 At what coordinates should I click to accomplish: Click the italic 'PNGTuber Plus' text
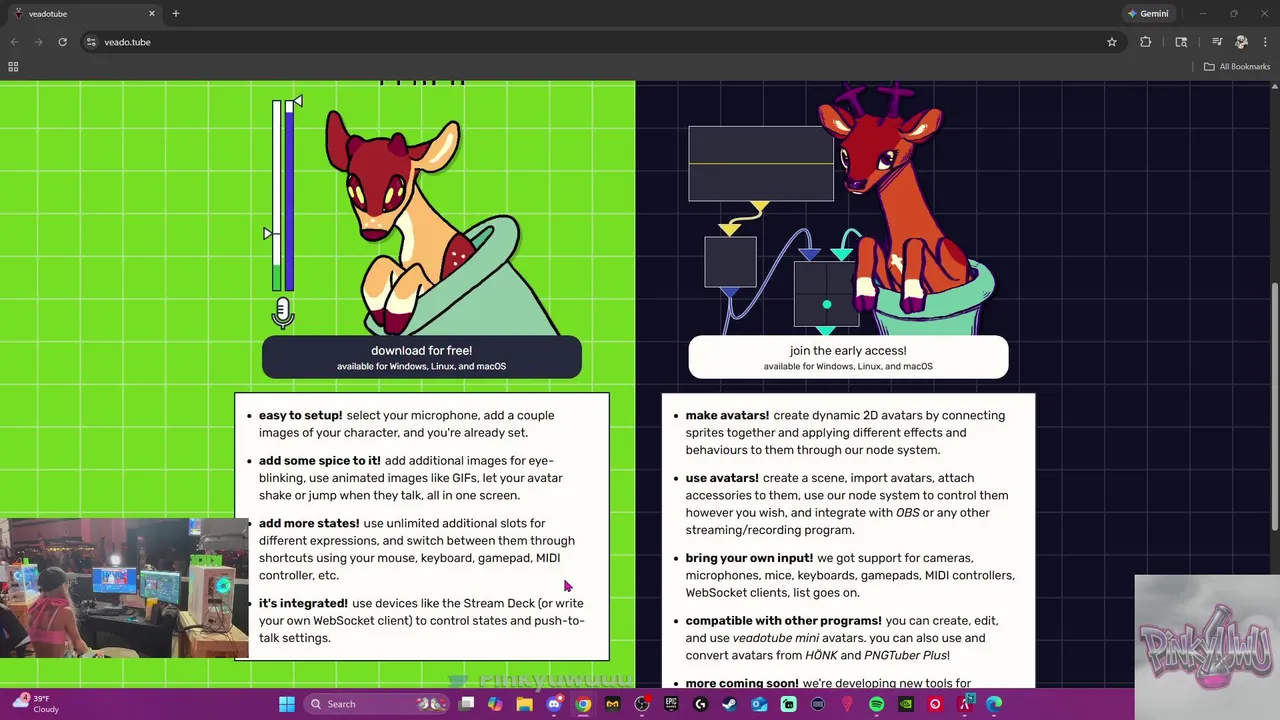click(x=907, y=656)
